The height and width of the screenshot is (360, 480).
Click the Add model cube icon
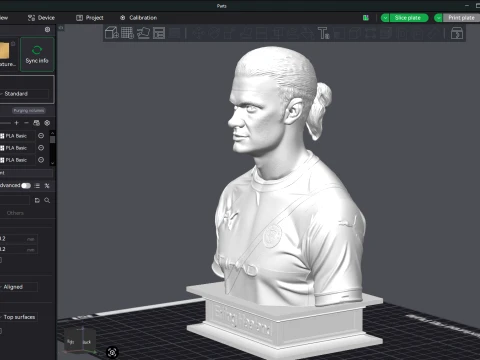112,33
